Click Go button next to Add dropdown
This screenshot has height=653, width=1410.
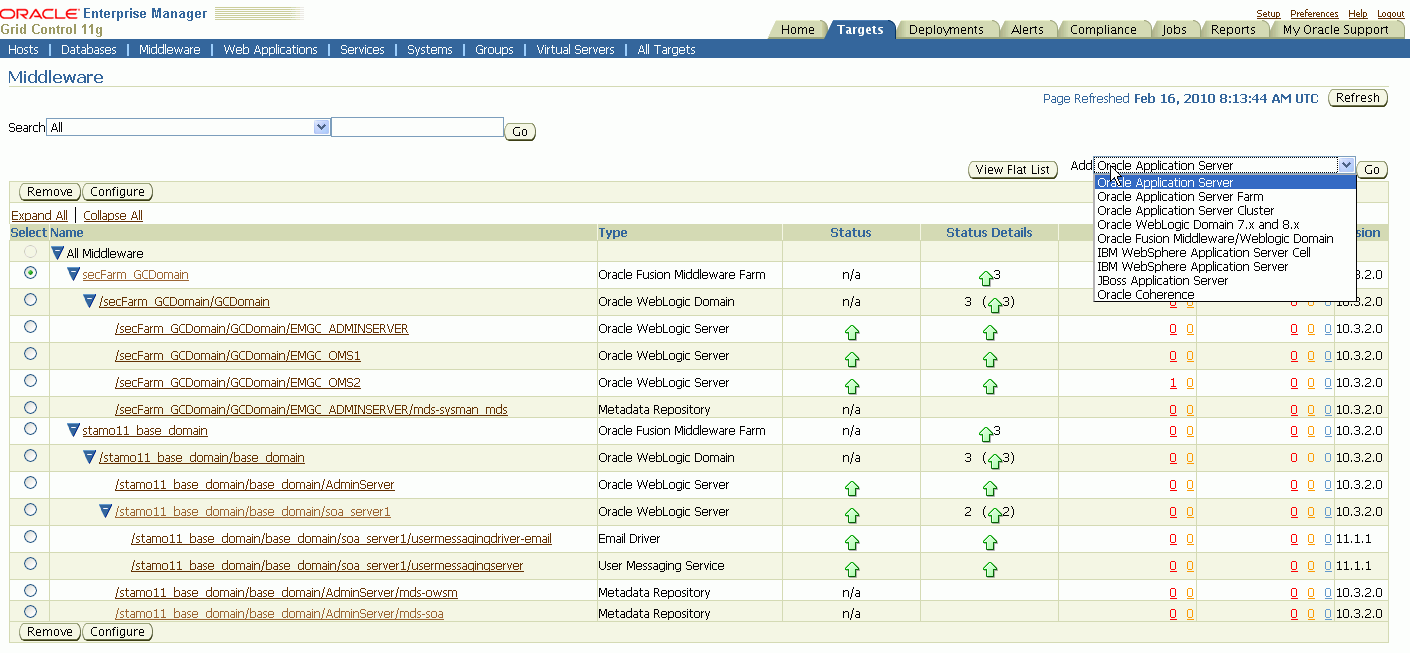click(x=1372, y=170)
